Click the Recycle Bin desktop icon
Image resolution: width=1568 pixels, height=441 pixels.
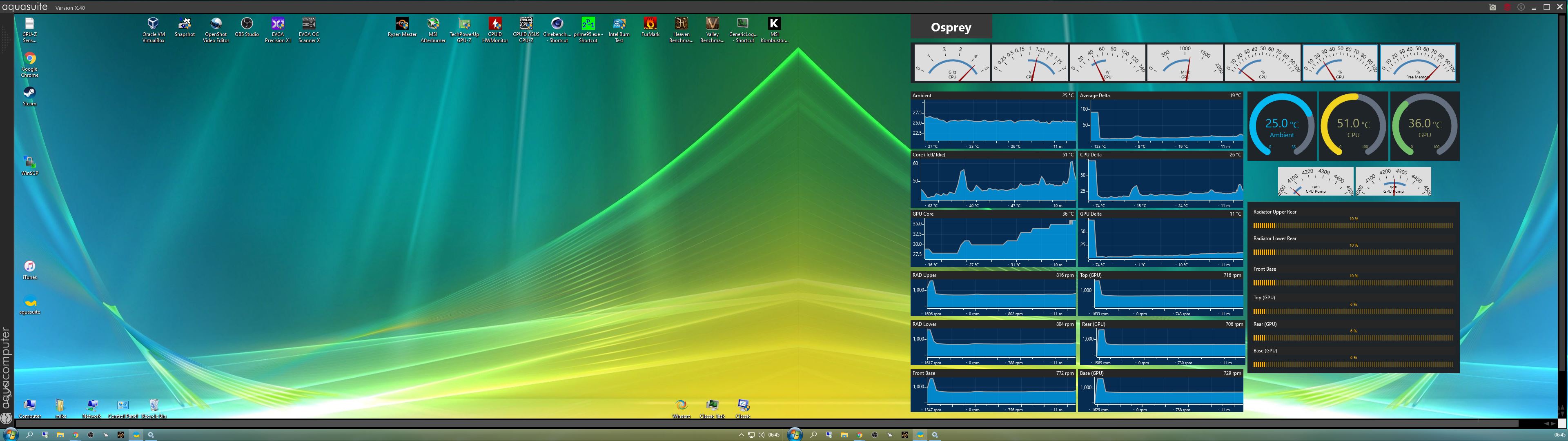pyautogui.click(x=154, y=405)
